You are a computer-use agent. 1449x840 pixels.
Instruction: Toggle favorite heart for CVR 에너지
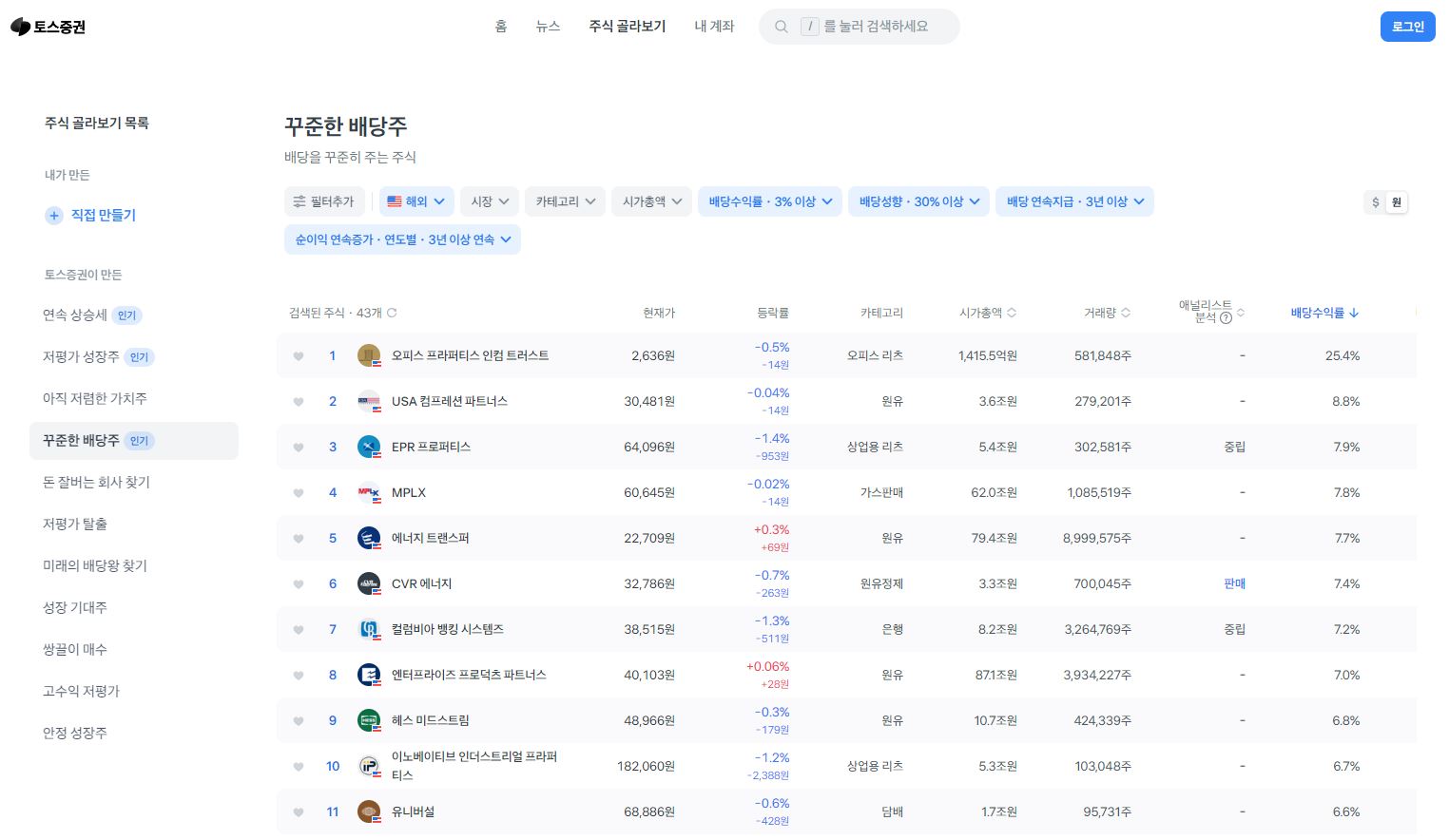click(299, 584)
